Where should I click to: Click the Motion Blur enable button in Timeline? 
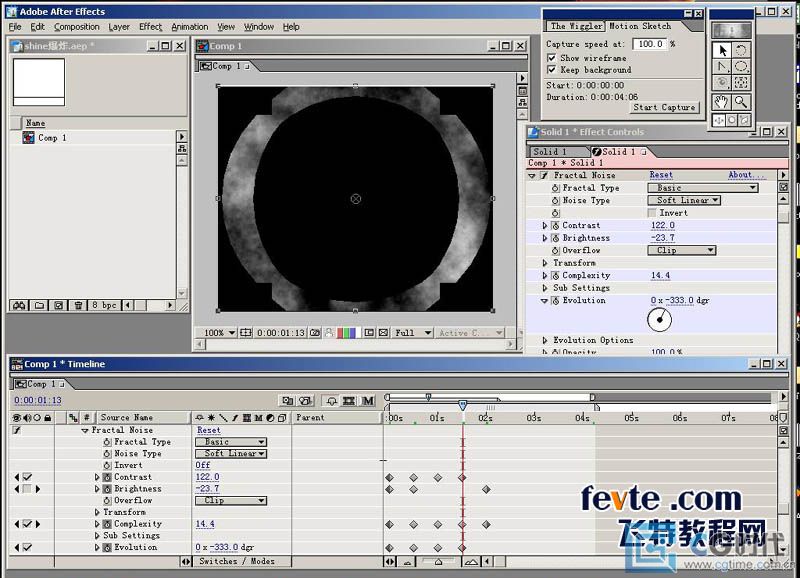(x=368, y=401)
